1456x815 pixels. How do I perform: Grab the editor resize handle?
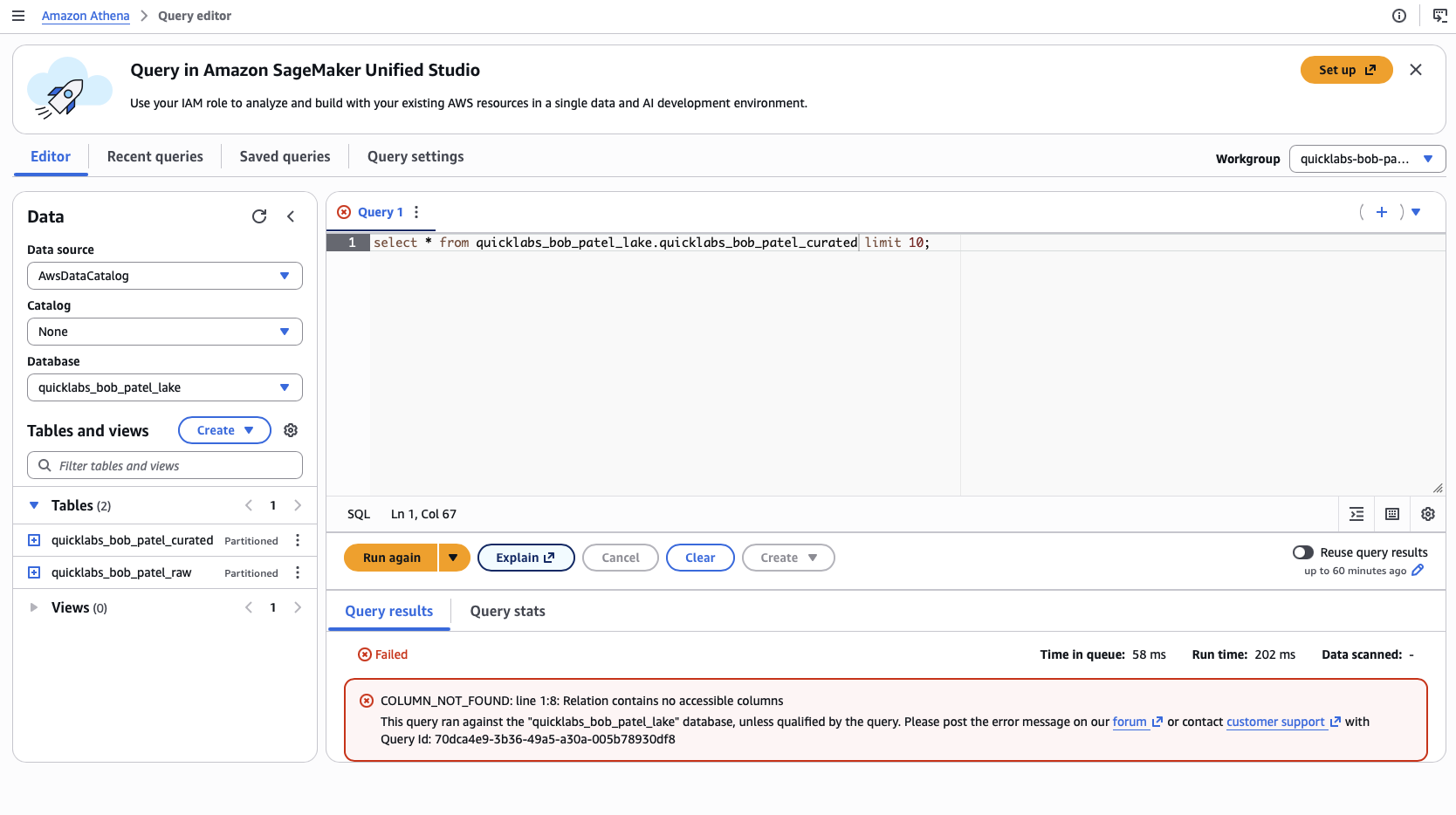(x=1438, y=488)
